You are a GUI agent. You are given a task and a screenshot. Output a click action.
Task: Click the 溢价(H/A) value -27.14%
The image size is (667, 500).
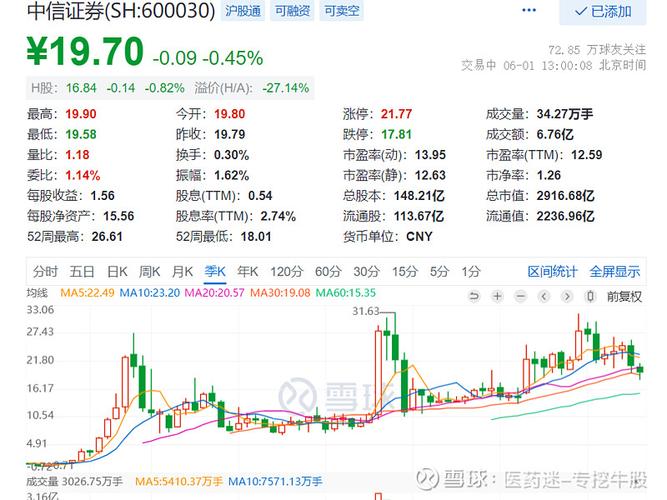tap(285, 88)
